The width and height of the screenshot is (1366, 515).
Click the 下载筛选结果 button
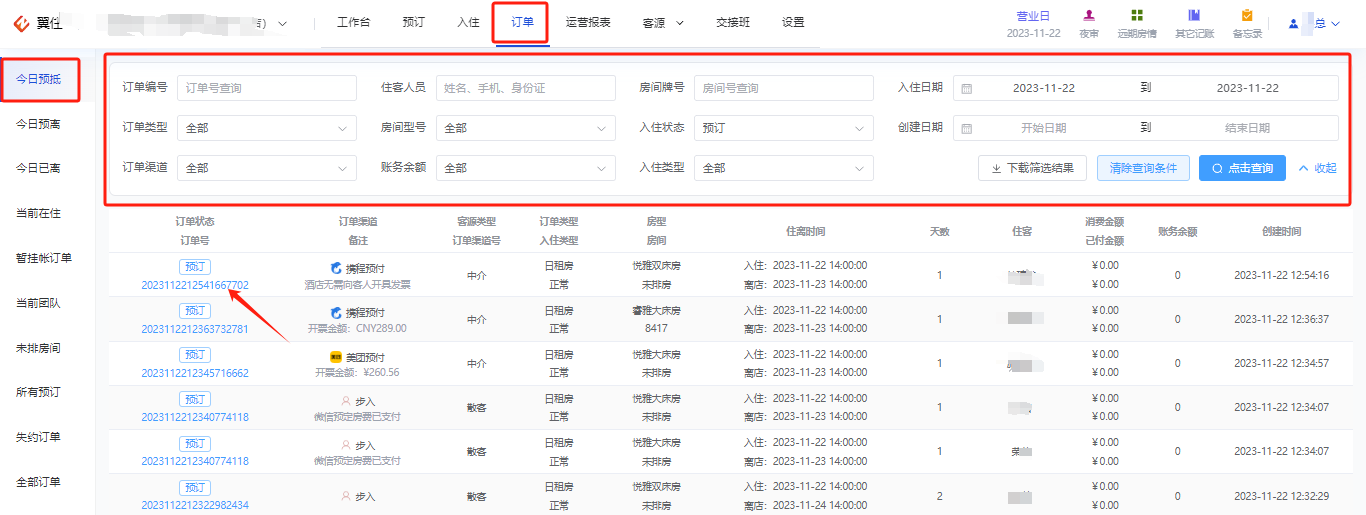[1032, 168]
